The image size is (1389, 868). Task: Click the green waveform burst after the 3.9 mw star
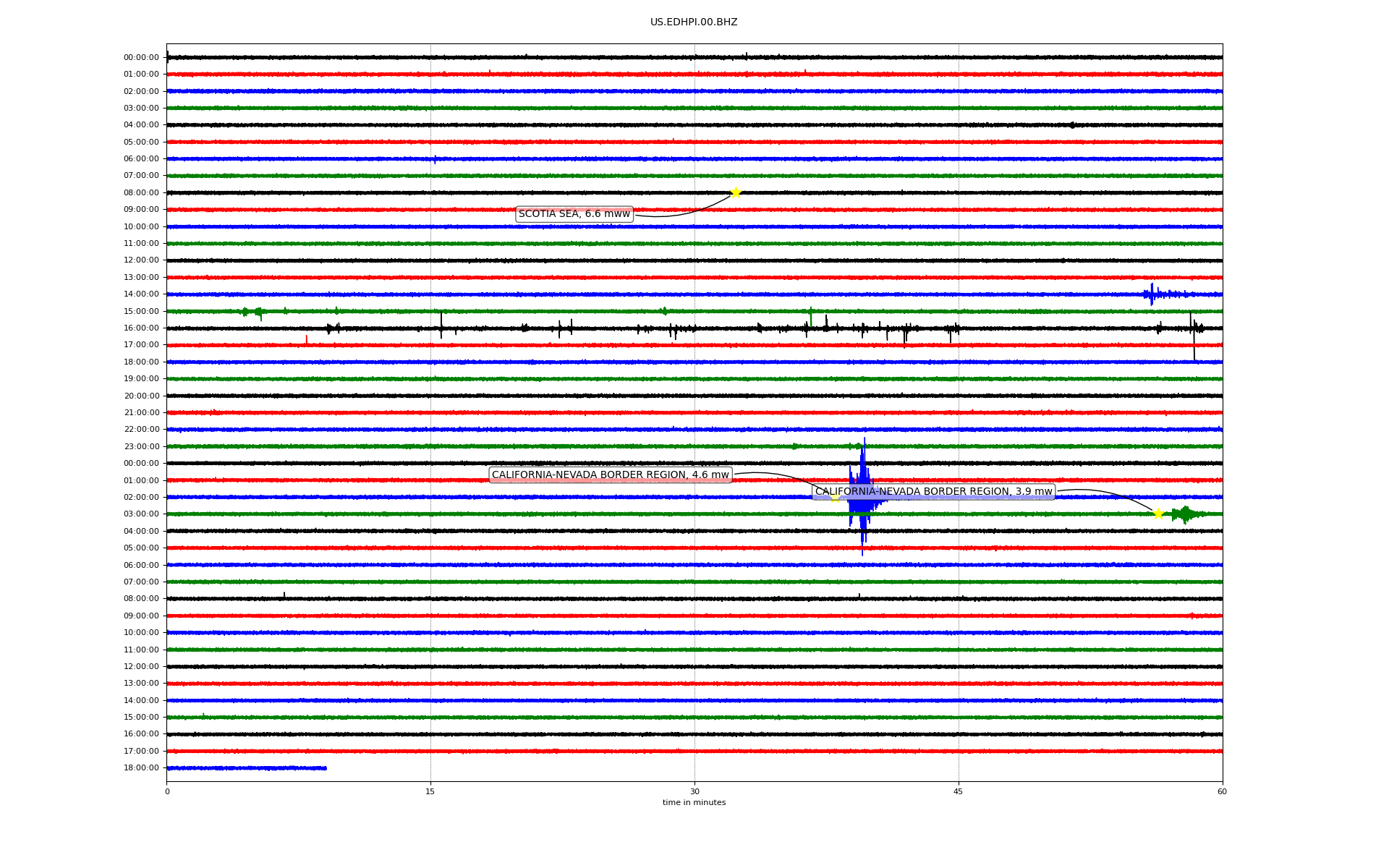click(x=1186, y=514)
